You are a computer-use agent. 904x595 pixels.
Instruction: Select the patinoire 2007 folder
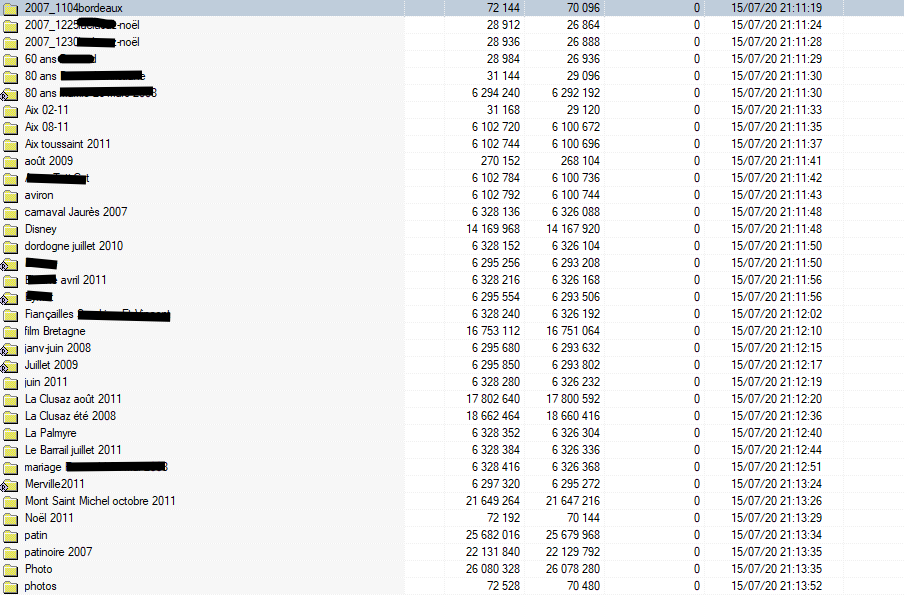[x=58, y=552]
